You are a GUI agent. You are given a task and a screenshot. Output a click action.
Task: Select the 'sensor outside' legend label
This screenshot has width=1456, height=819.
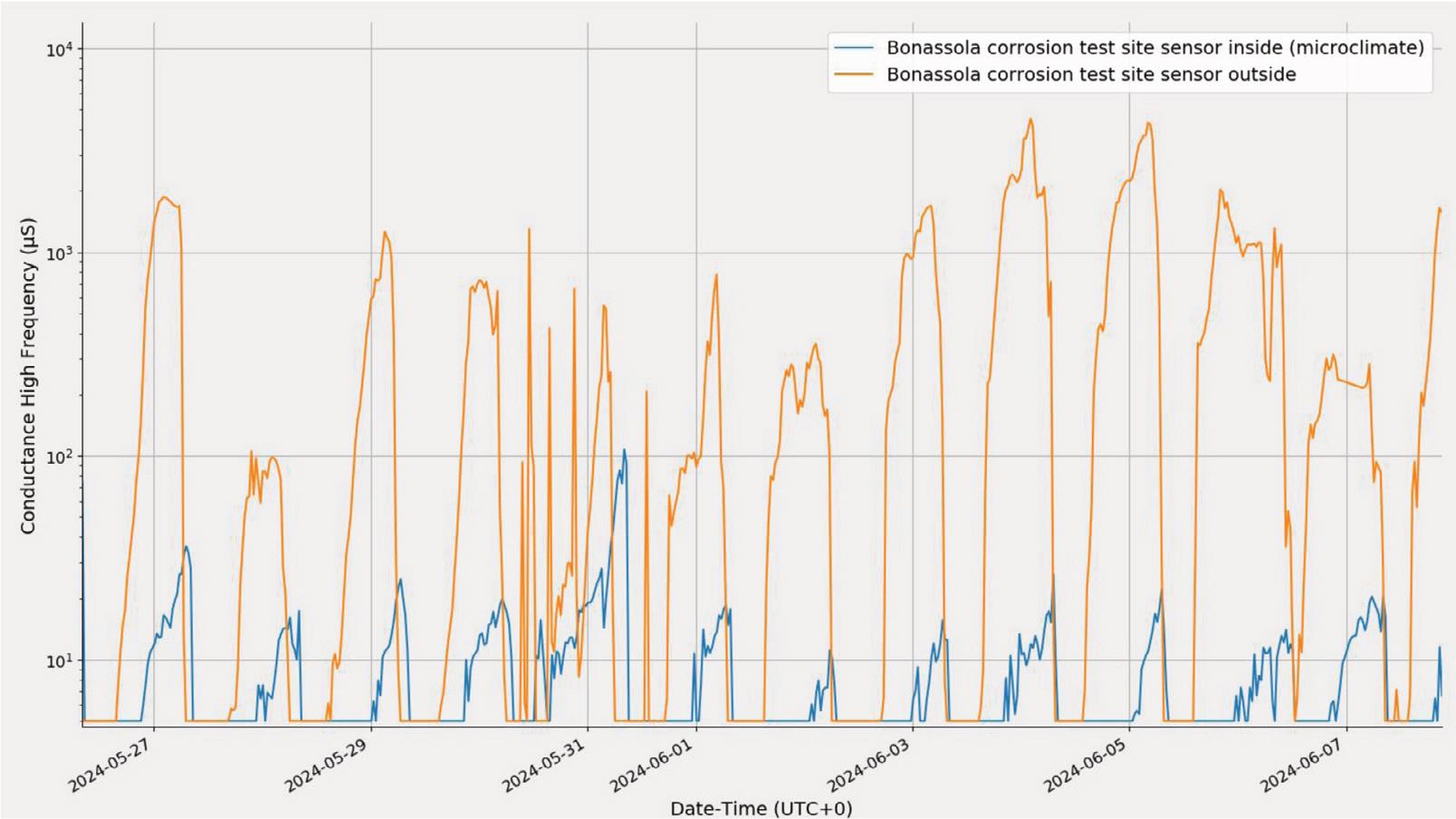pyautogui.click(x=1090, y=74)
